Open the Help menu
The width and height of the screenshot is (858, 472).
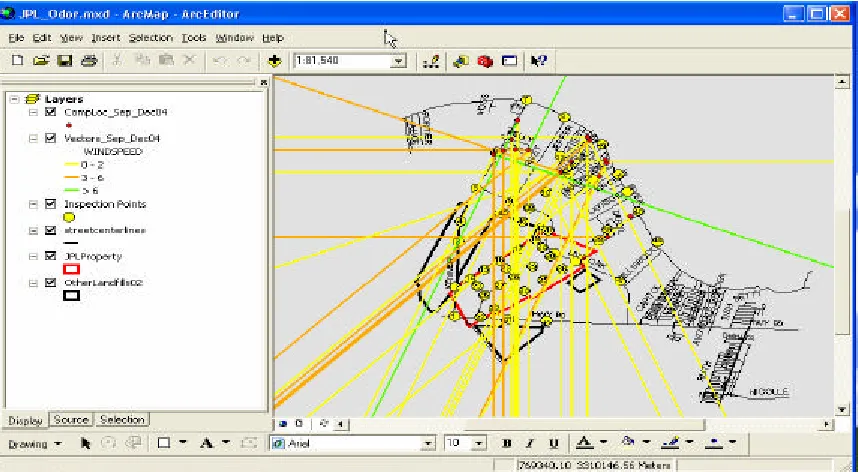tap(273, 38)
